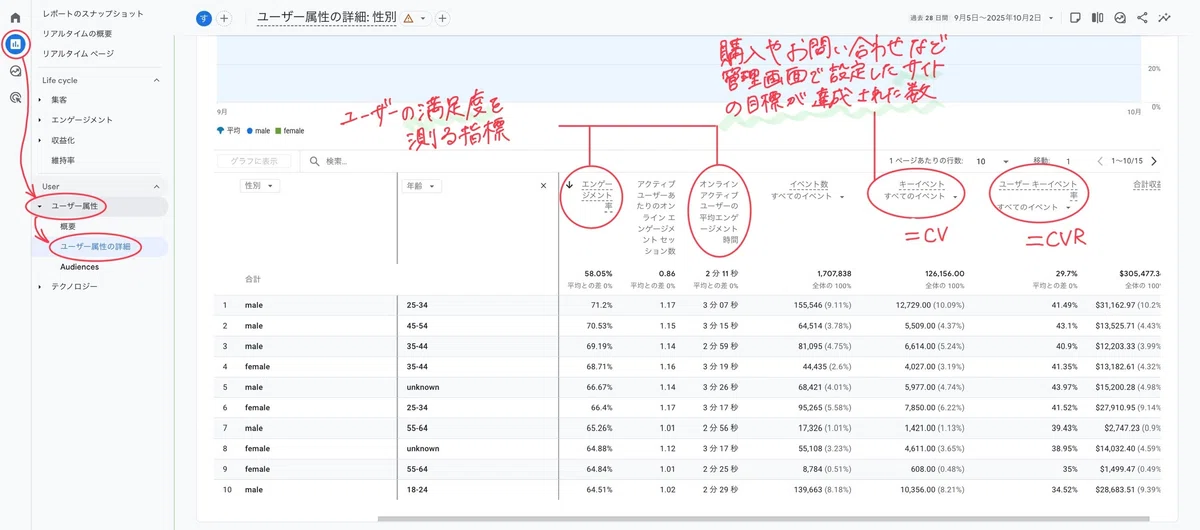Open リアルタイムの概要
1200x530 pixels.
coord(77,34)
